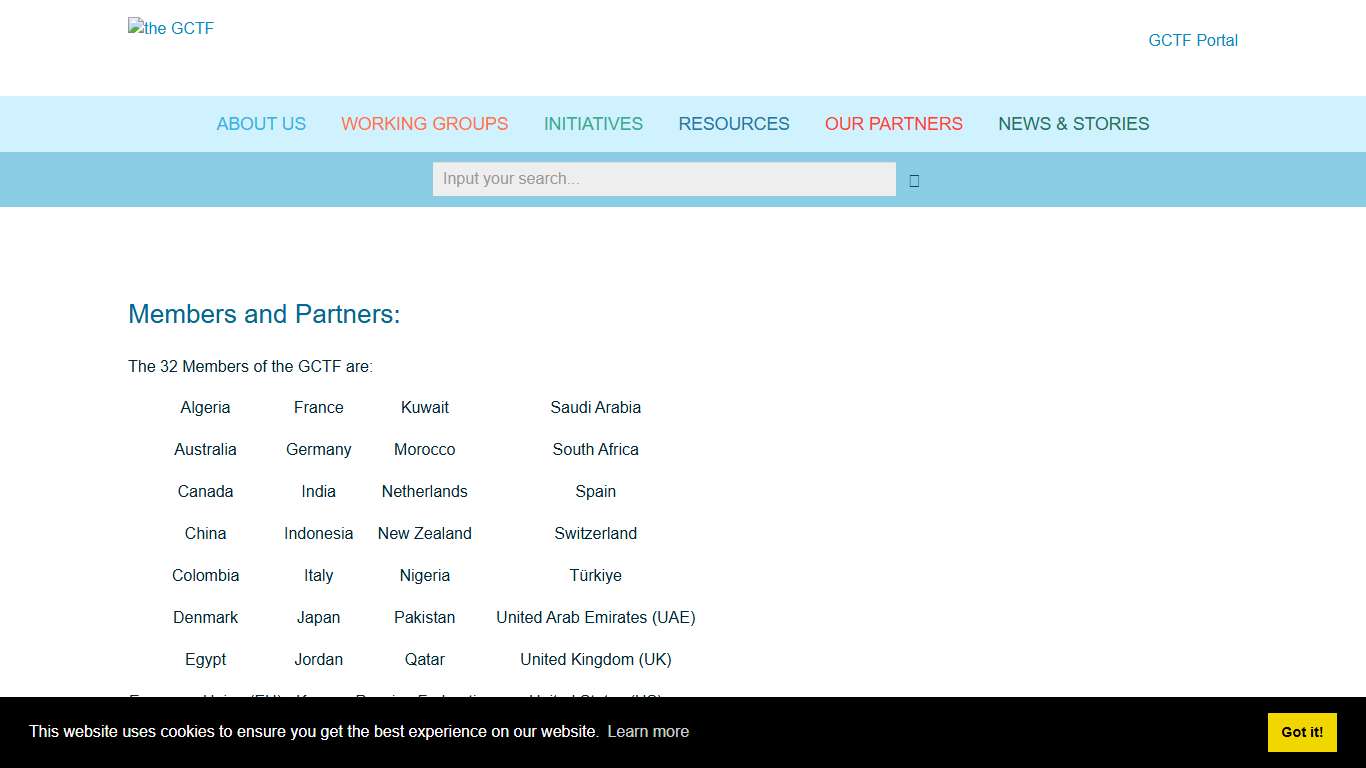Open the INITIATIVES menu

pyautogui.click(x=593, y=124)
